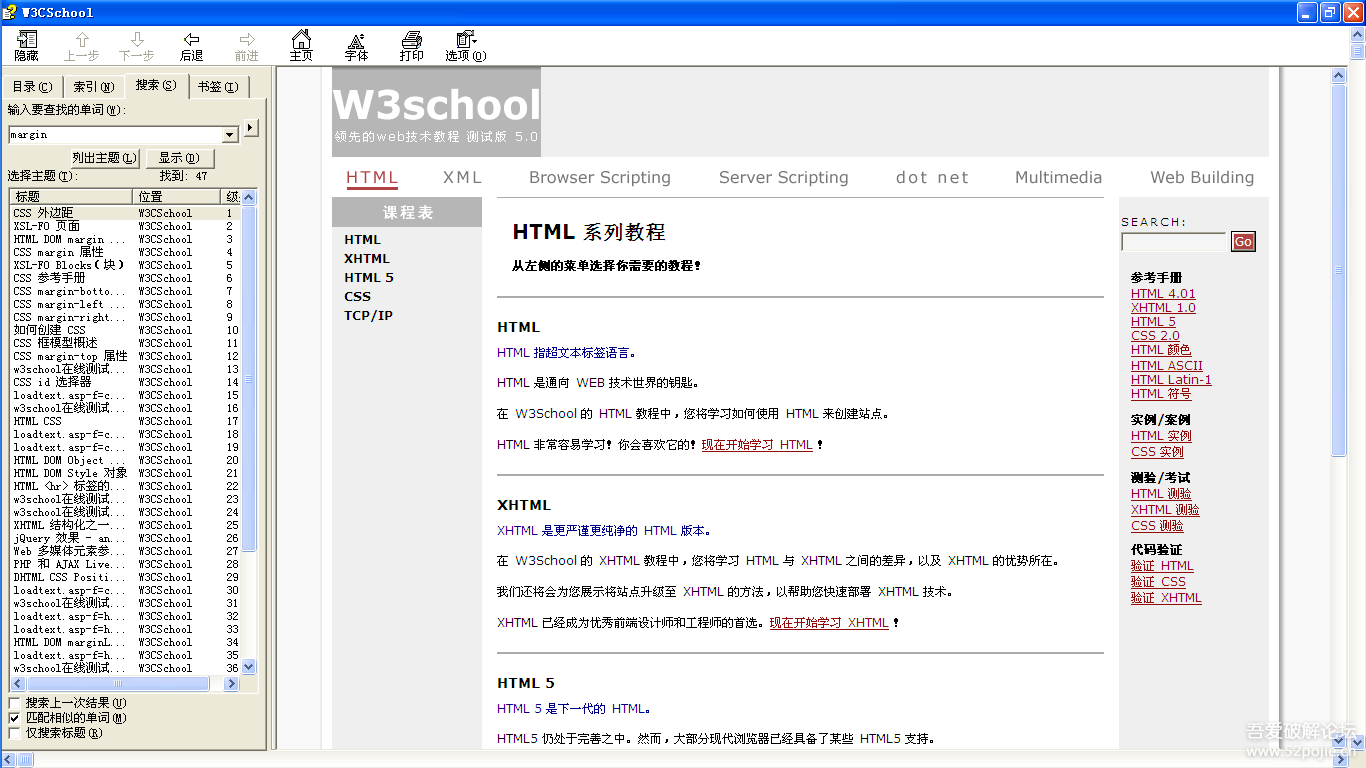Select the HTML DOM Style 对象 result

[x=124, y=473]
